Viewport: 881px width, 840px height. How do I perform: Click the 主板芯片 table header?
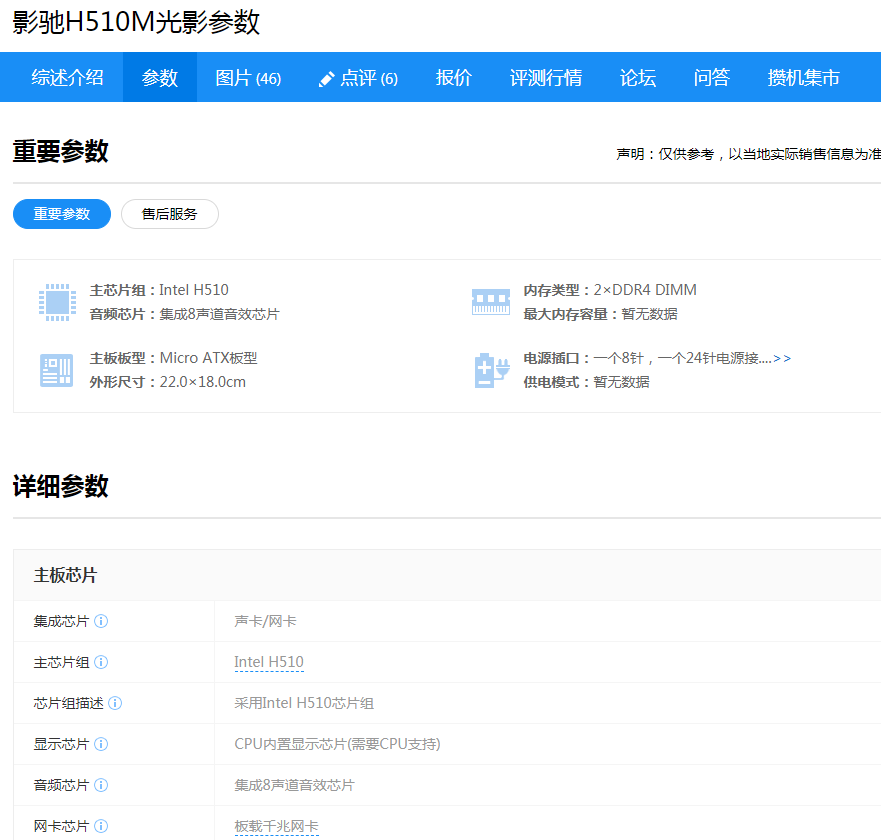point(65,575)
